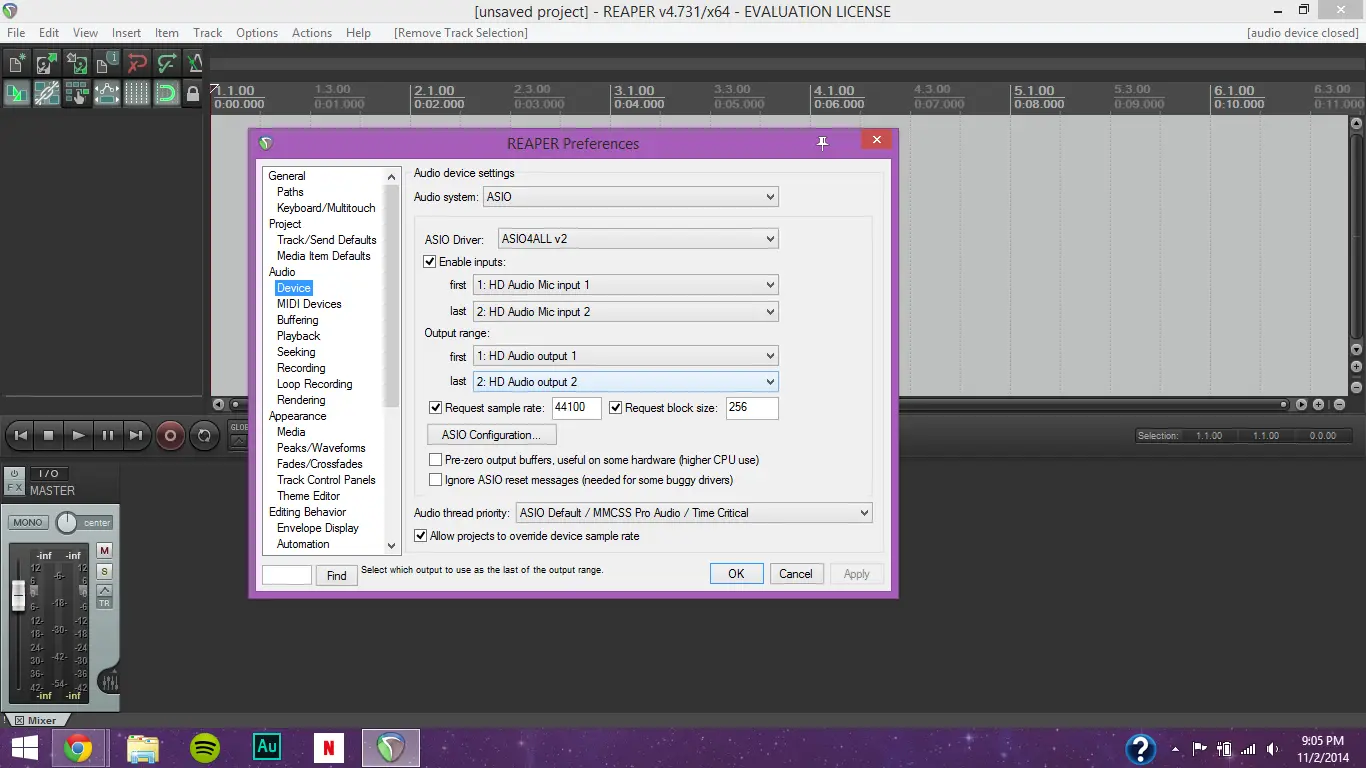1366x768 pixels.
Task: Click the Open Project disk icon
Action: [46, 63]
